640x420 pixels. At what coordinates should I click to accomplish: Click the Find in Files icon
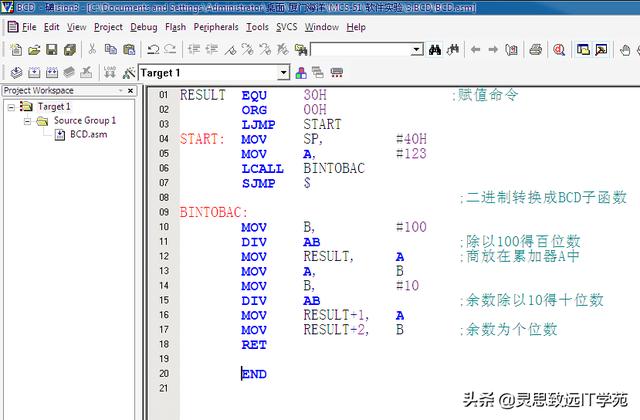pyautogui.click(x=301, y=50)
